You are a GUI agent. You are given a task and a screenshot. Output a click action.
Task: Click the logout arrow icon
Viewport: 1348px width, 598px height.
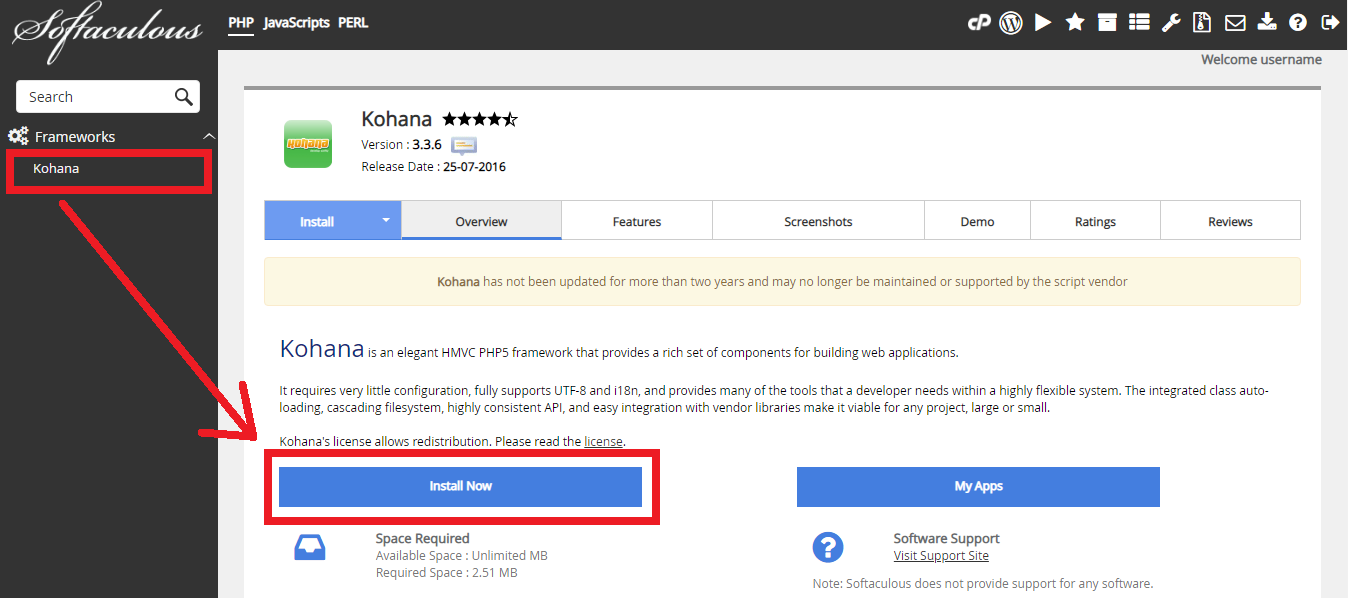pos(1330,22)
